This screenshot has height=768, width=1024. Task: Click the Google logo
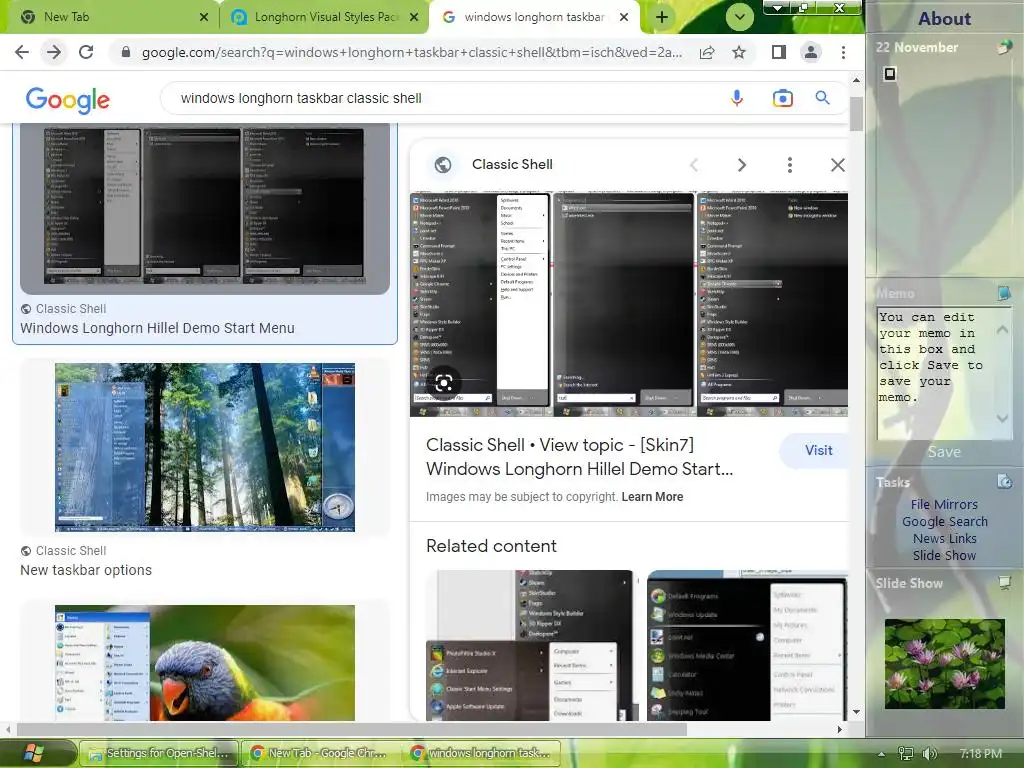(67, 99)
